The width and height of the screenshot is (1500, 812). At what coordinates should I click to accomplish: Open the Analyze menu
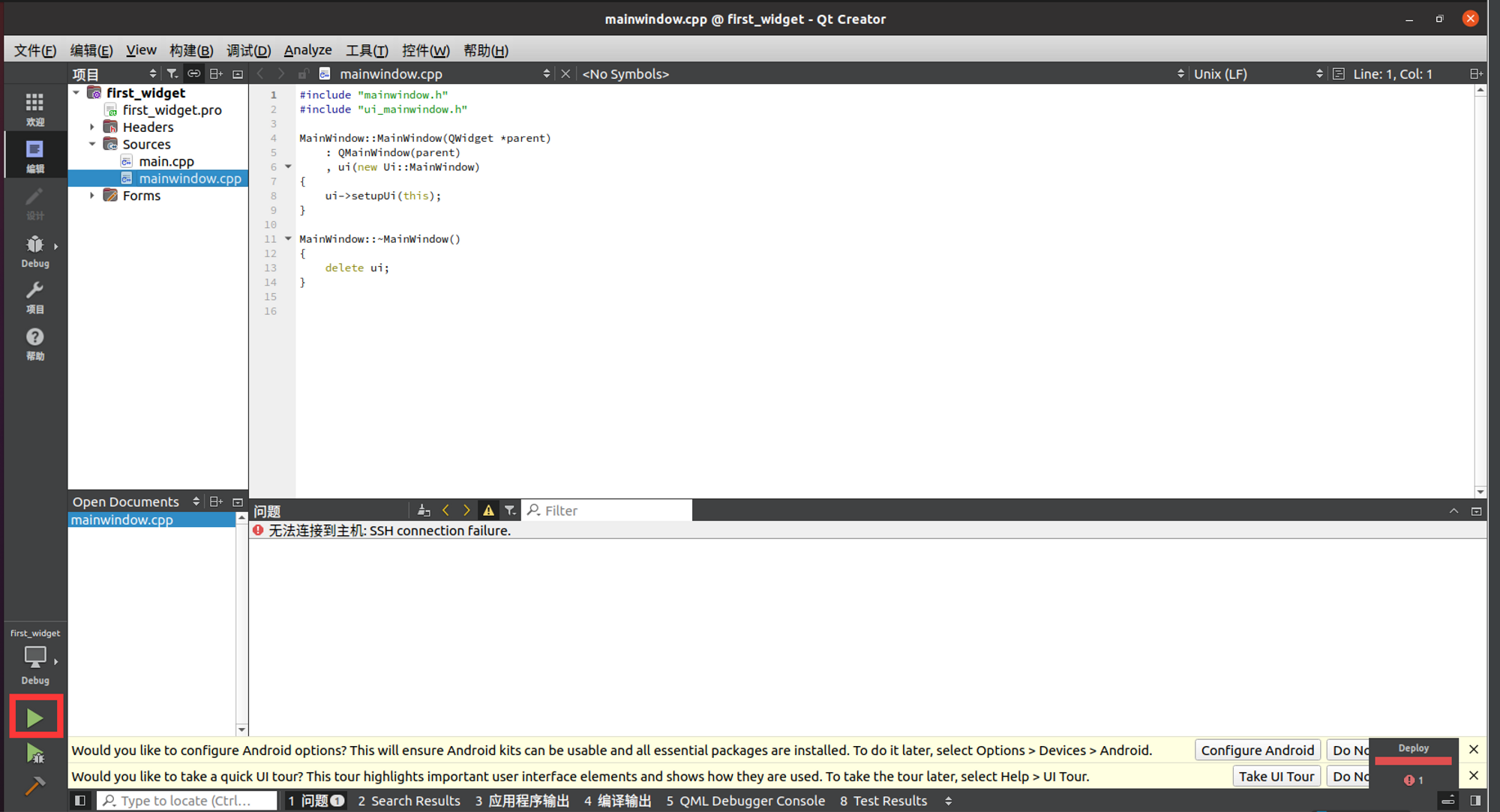[x=307, y=50]
